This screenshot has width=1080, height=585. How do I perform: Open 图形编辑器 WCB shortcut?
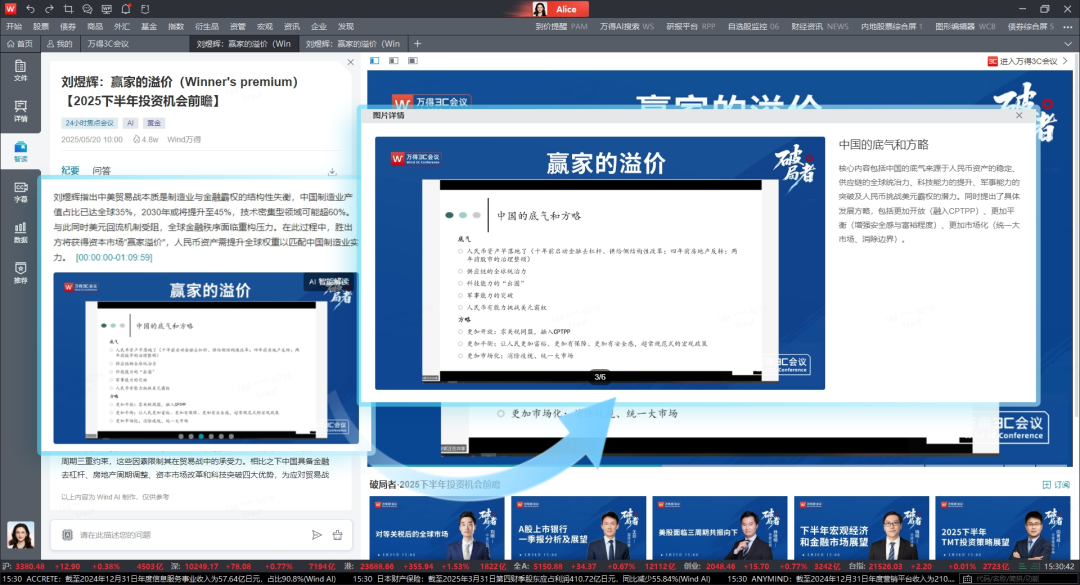[x=965, y=26]
